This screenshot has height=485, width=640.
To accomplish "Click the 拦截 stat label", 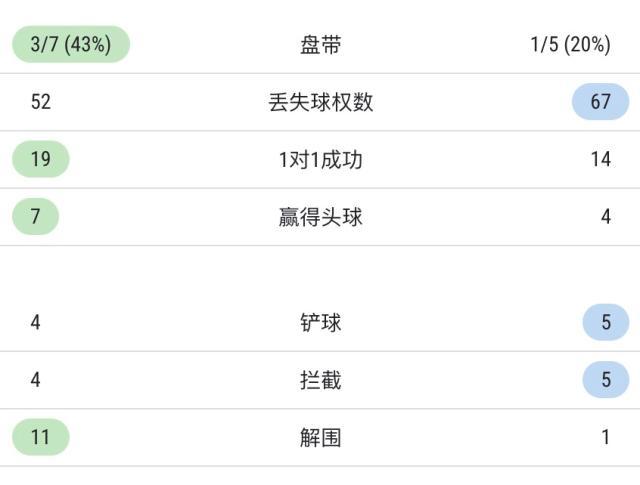I will (320, 380).
